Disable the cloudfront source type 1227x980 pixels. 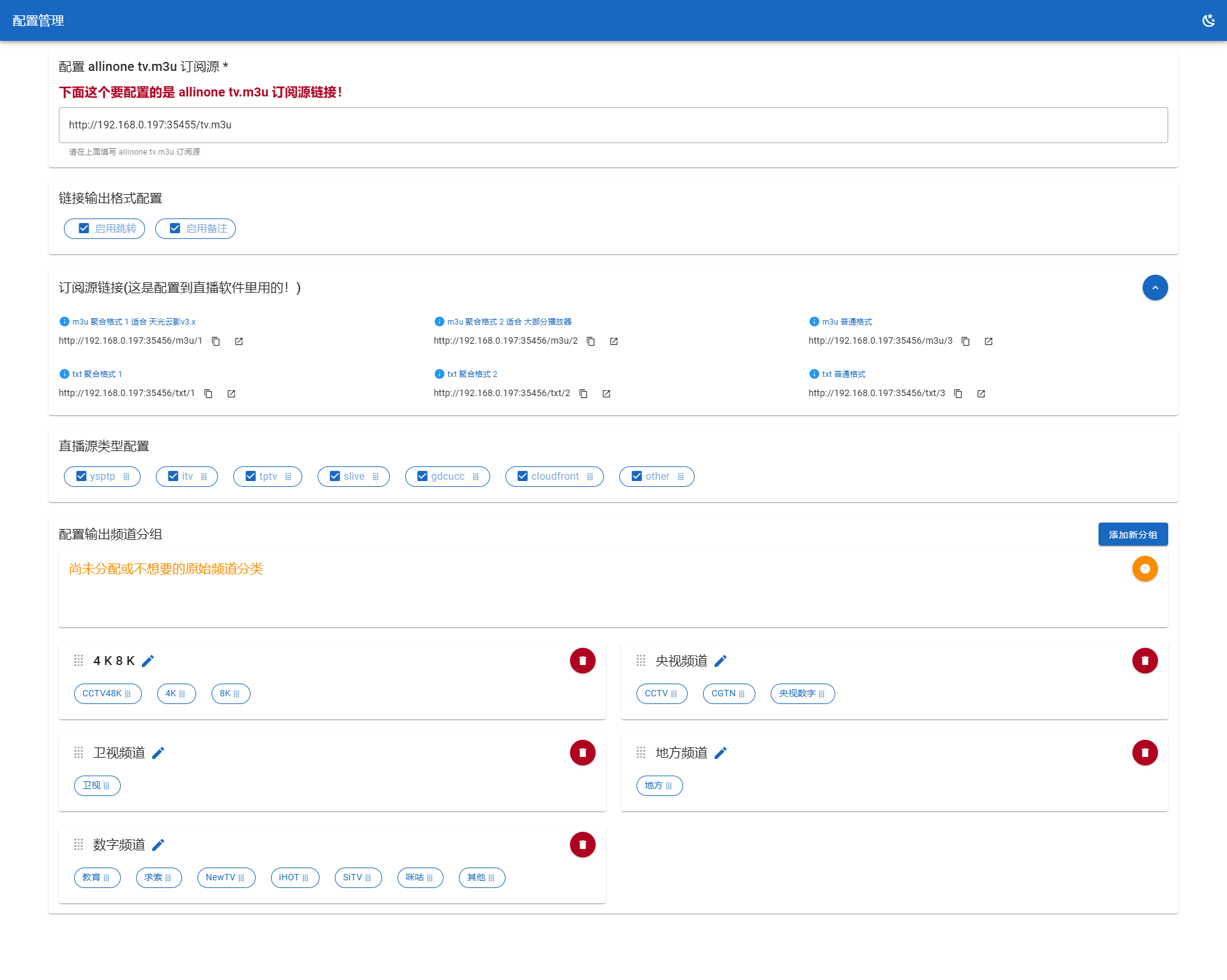pos(523,476)
